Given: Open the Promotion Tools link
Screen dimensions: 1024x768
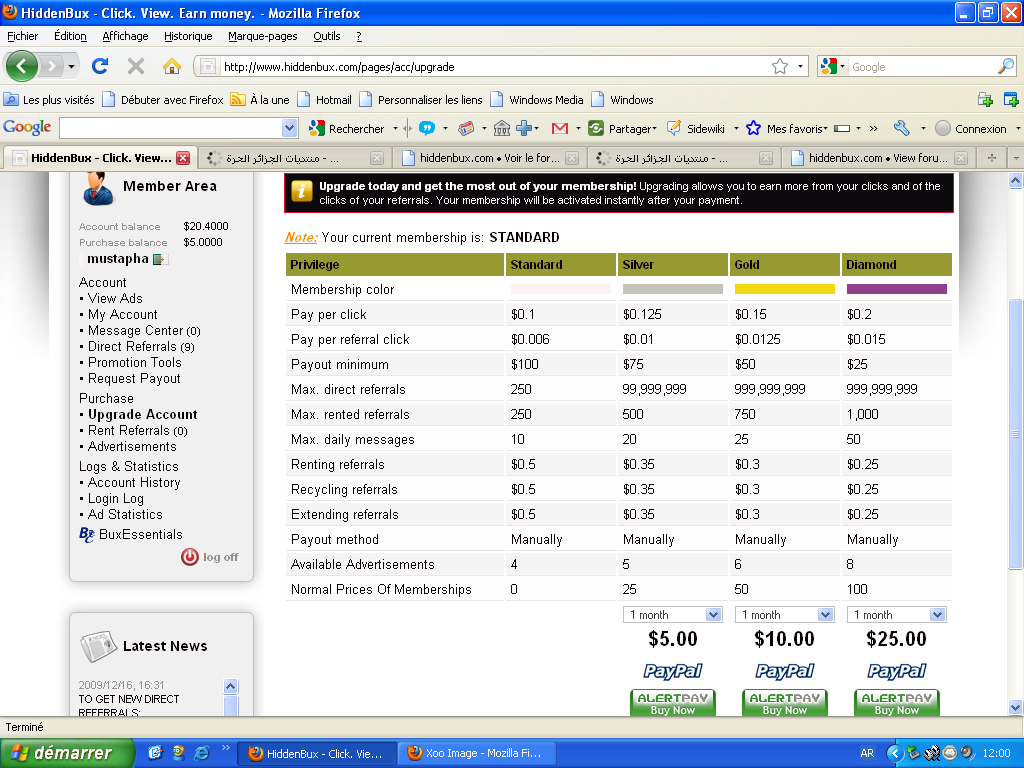Looking at the screenshot, I should coord(135,362).
